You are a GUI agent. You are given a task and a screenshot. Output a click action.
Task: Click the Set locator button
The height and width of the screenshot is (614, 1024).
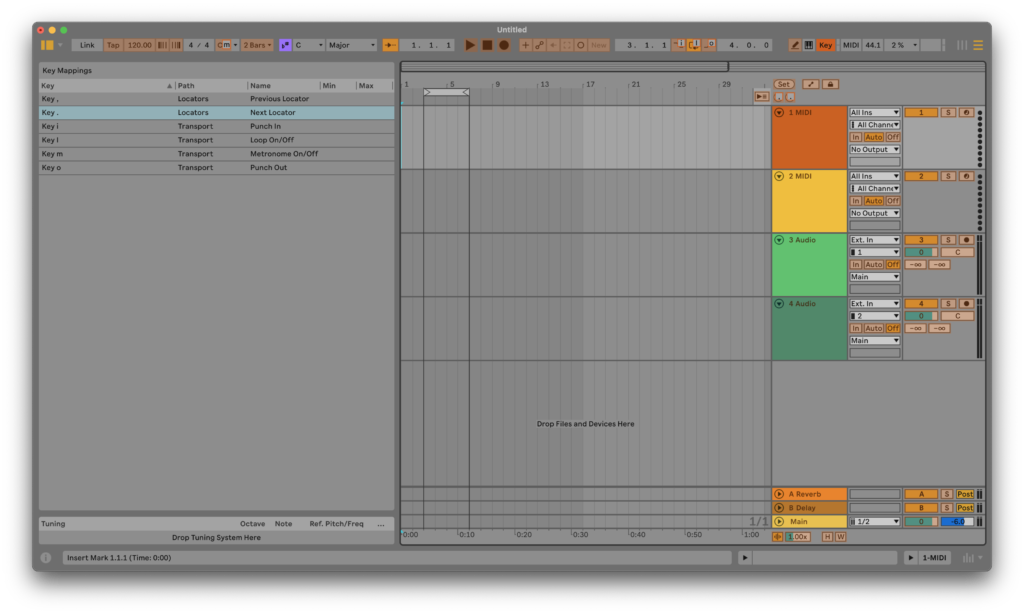tap(784, 85)
